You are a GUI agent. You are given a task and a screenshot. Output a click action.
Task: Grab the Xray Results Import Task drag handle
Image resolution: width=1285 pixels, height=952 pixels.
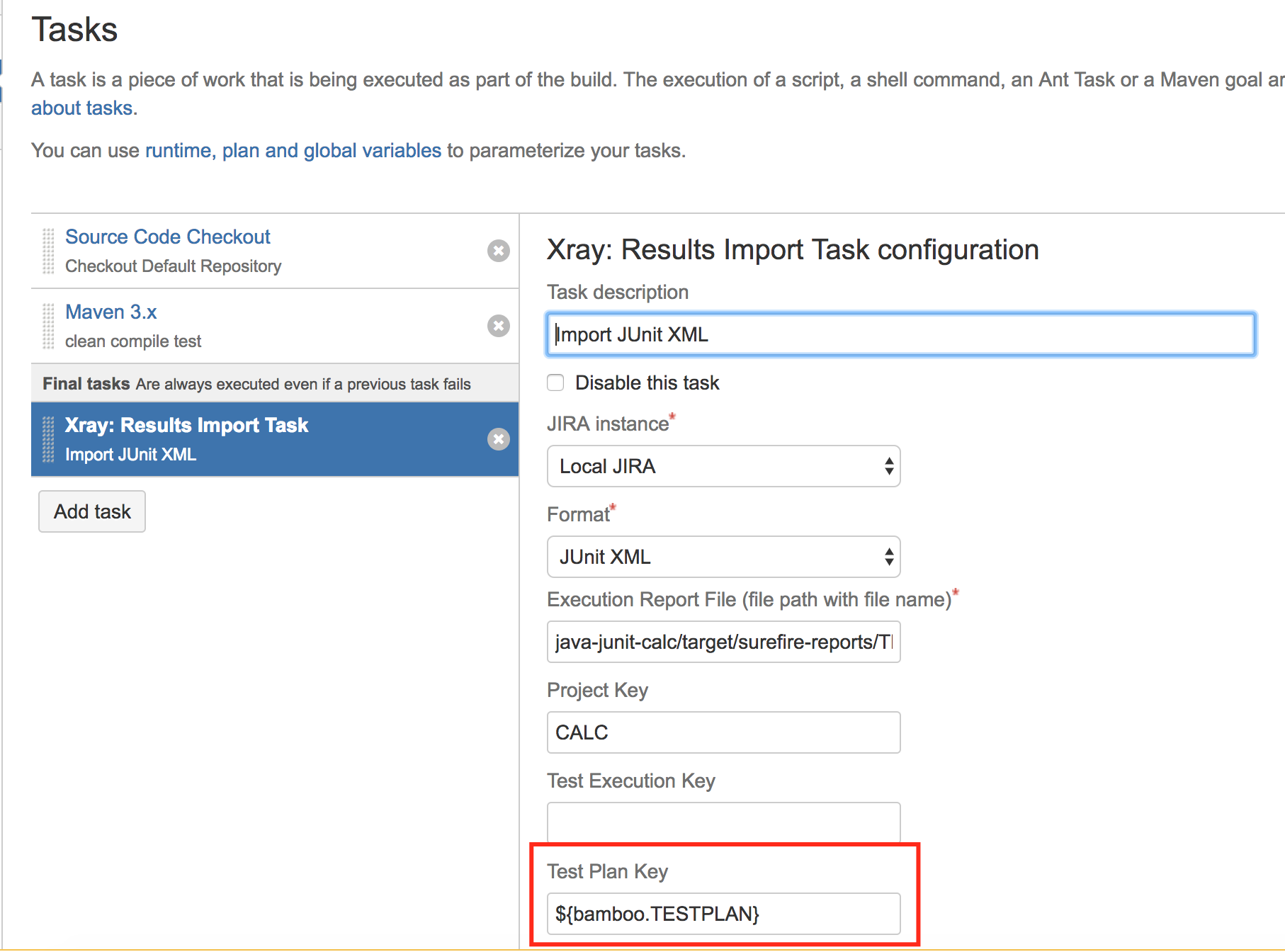click(48, 439)
